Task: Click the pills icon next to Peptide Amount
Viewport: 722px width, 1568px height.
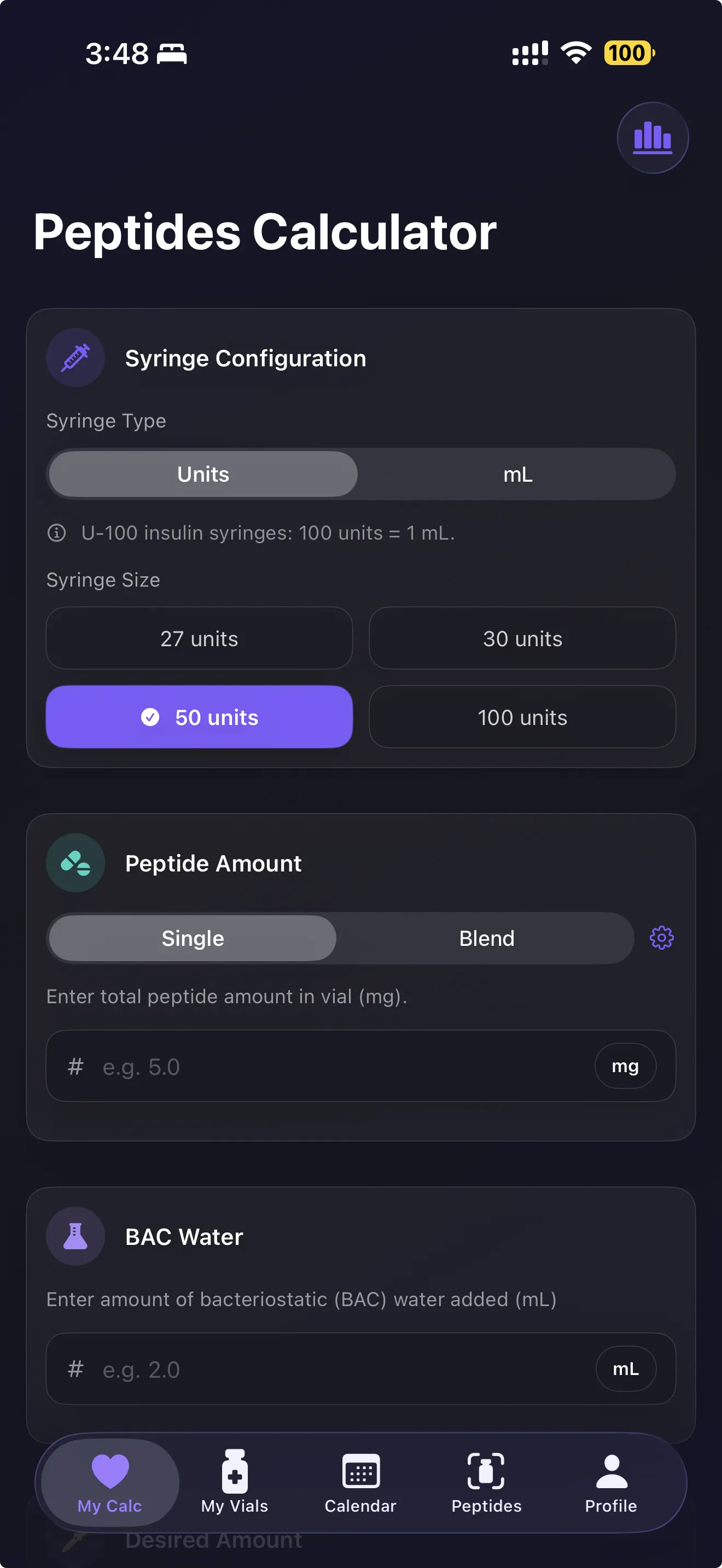Action: point(75,863)
